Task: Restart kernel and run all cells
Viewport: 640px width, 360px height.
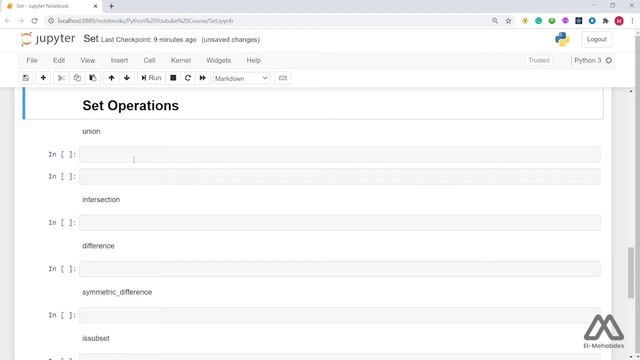Action: coord(202,78)
